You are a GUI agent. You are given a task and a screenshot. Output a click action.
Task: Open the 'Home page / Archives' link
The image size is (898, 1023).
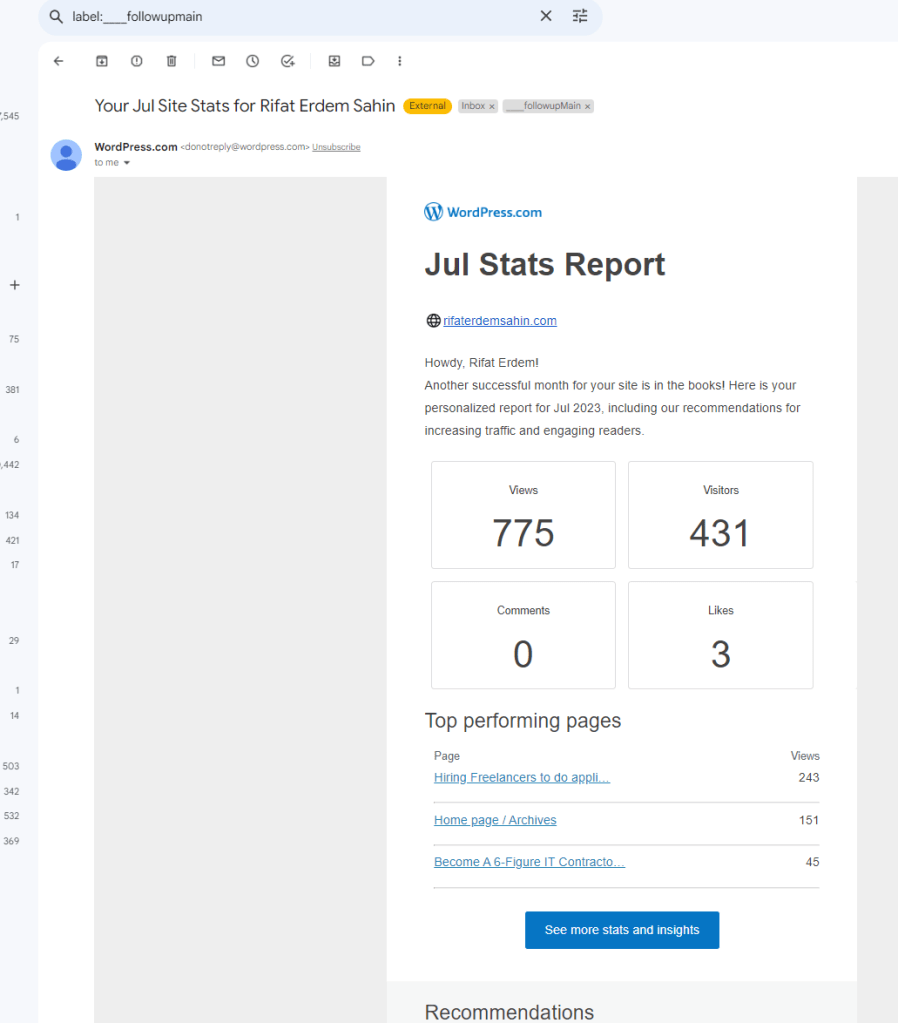tap(495, 820)
